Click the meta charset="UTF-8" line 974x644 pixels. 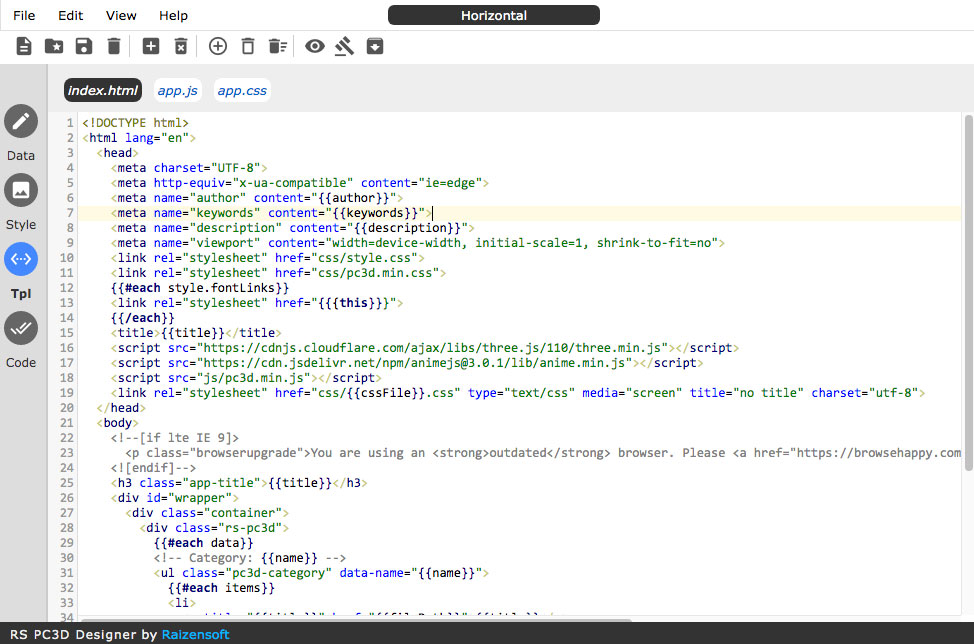tap(189, 168)
